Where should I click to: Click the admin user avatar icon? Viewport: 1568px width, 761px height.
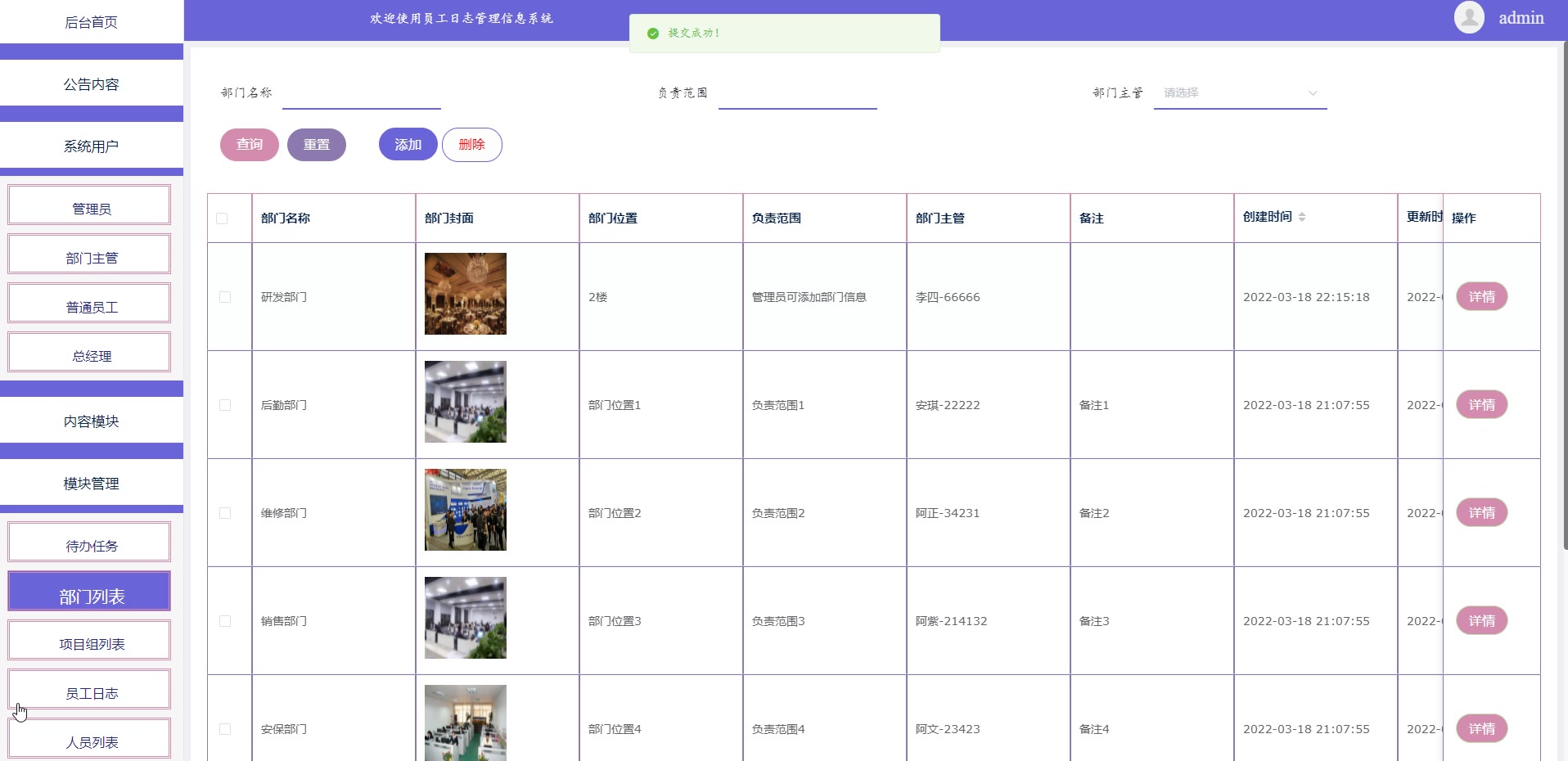click(1468, 17)
